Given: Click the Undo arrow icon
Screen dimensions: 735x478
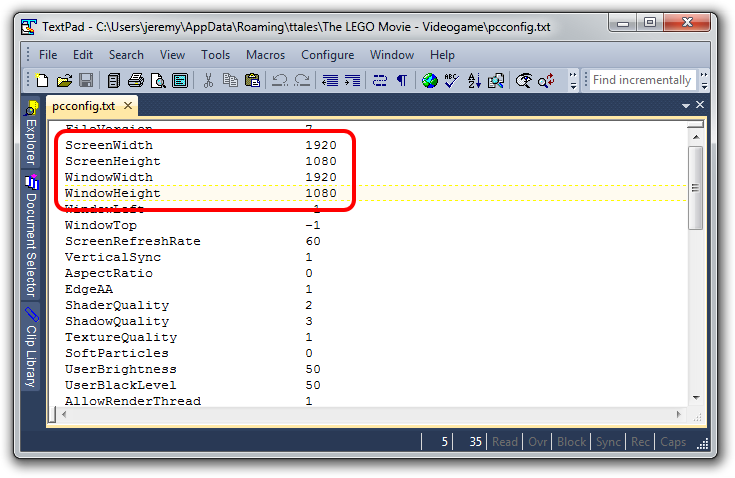Looking at the screenshot, I should (x=280, y=81).
